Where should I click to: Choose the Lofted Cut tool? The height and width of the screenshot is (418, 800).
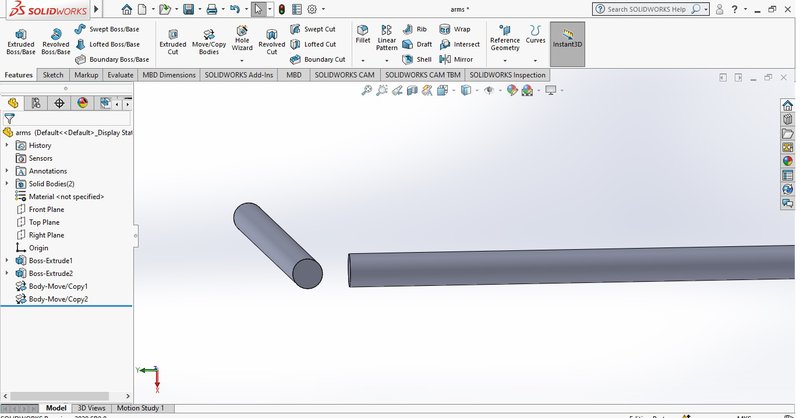coord(313,44)
